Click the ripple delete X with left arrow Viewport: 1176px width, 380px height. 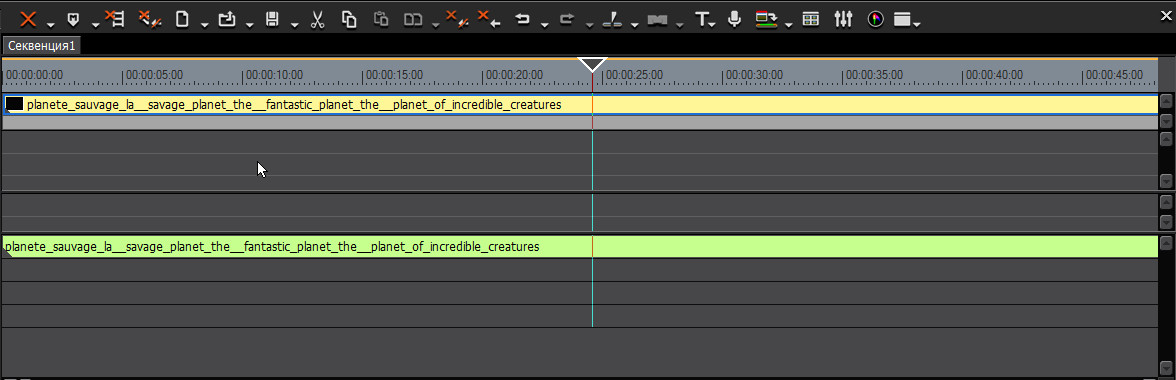tap(489, 19)
